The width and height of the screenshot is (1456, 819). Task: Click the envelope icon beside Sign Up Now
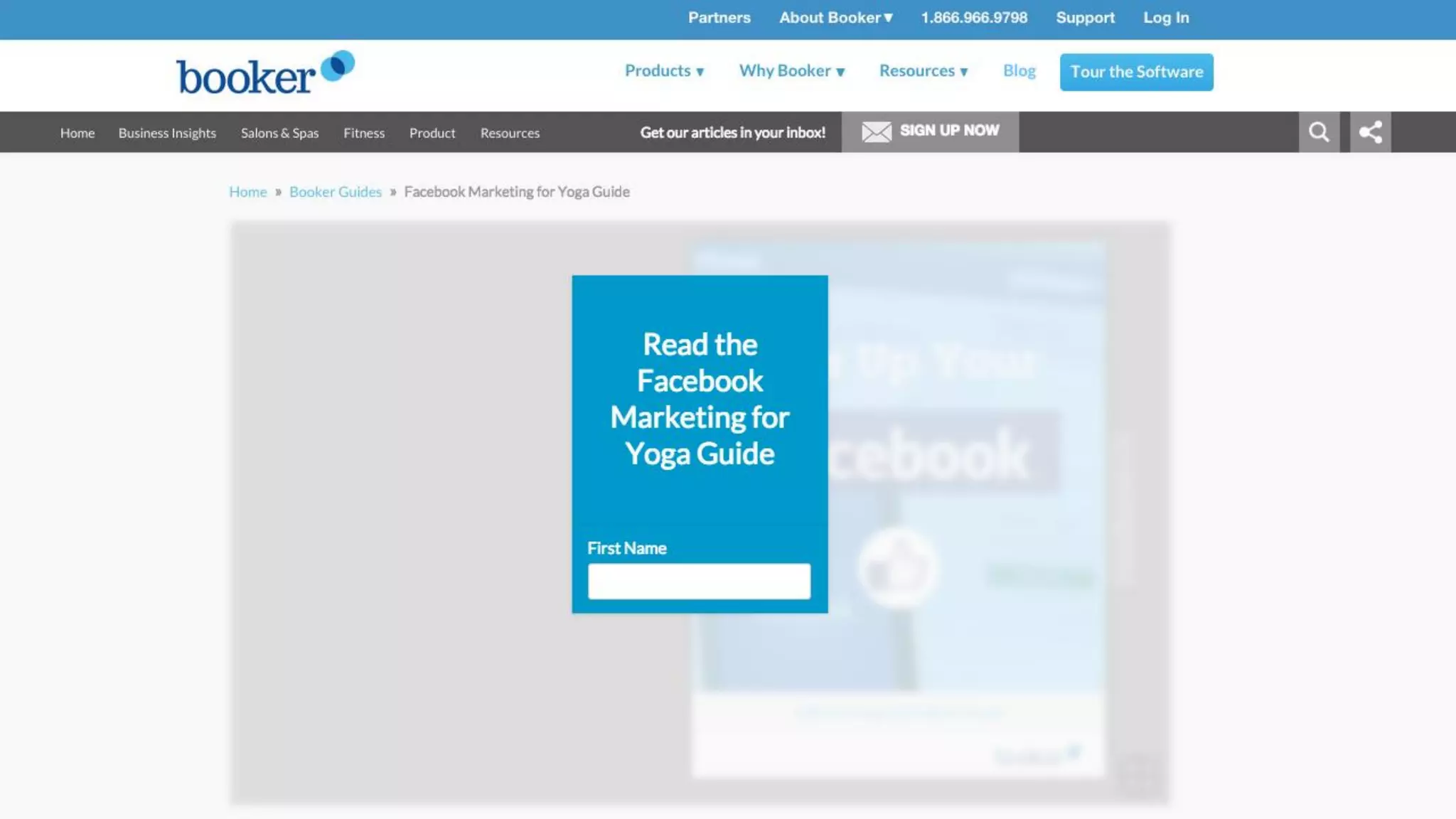pos(876,132)
